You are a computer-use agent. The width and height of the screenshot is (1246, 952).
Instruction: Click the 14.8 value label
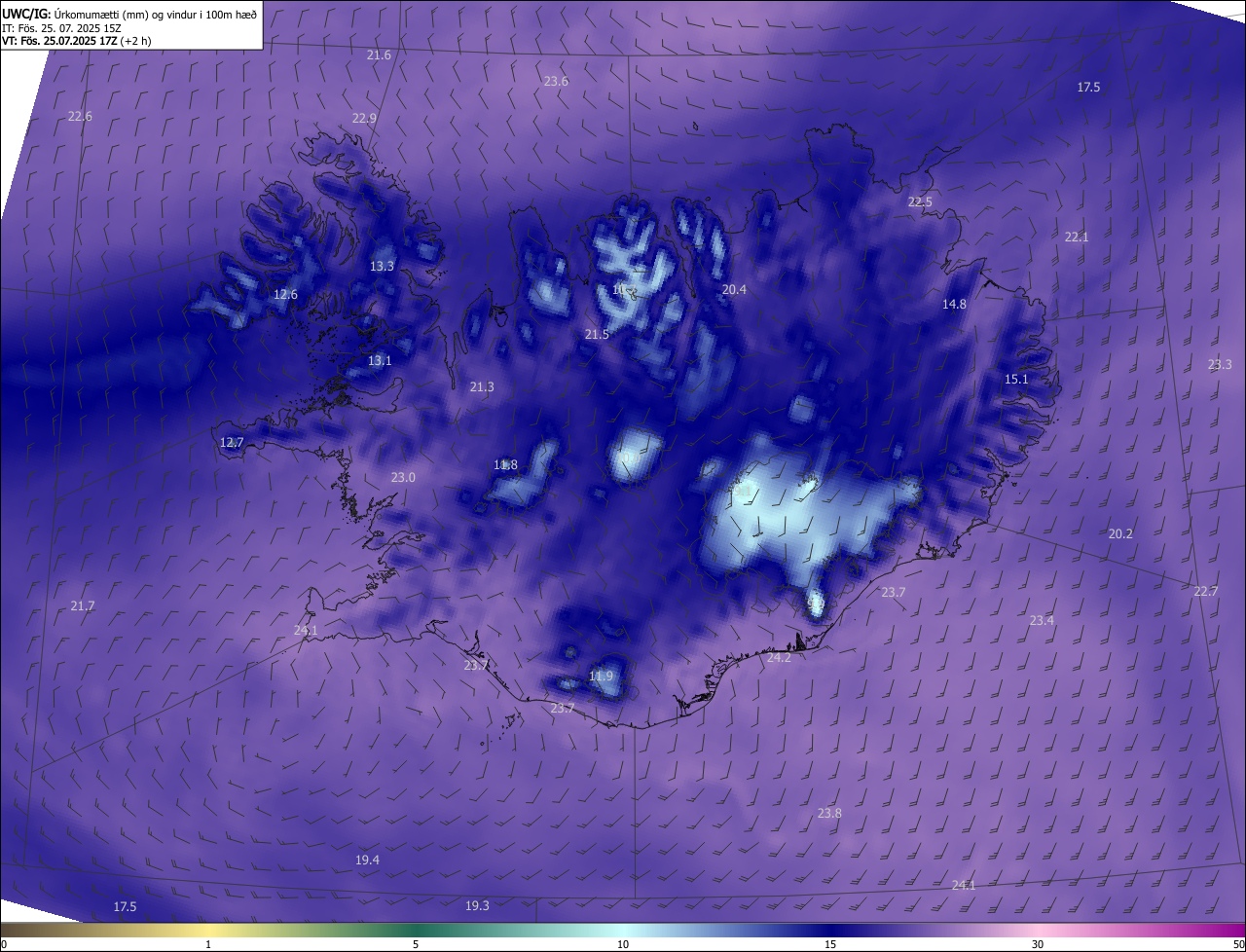pyautogui.click(x=954, y=305)
